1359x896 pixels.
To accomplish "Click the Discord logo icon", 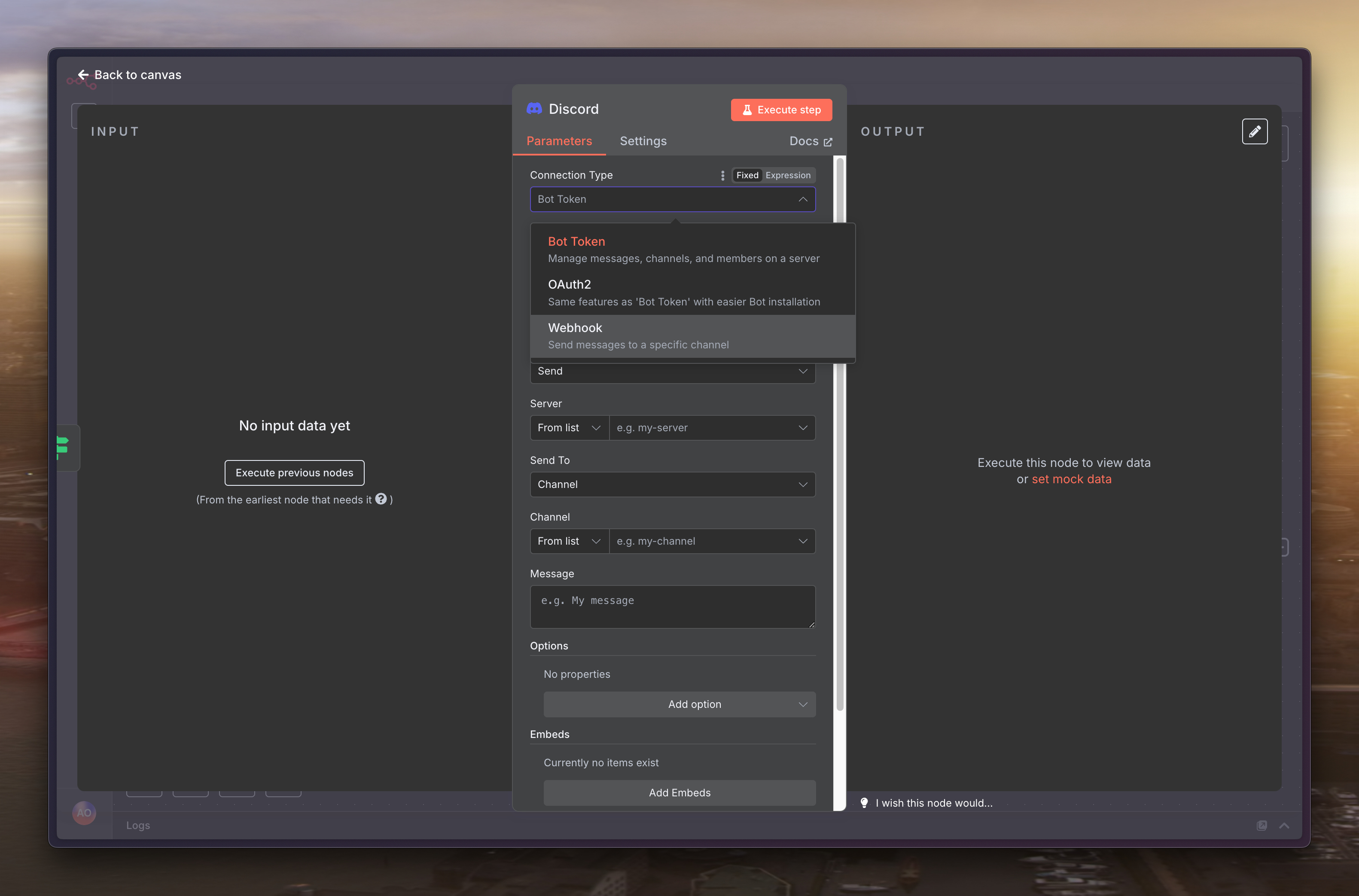I will point(534,109).
